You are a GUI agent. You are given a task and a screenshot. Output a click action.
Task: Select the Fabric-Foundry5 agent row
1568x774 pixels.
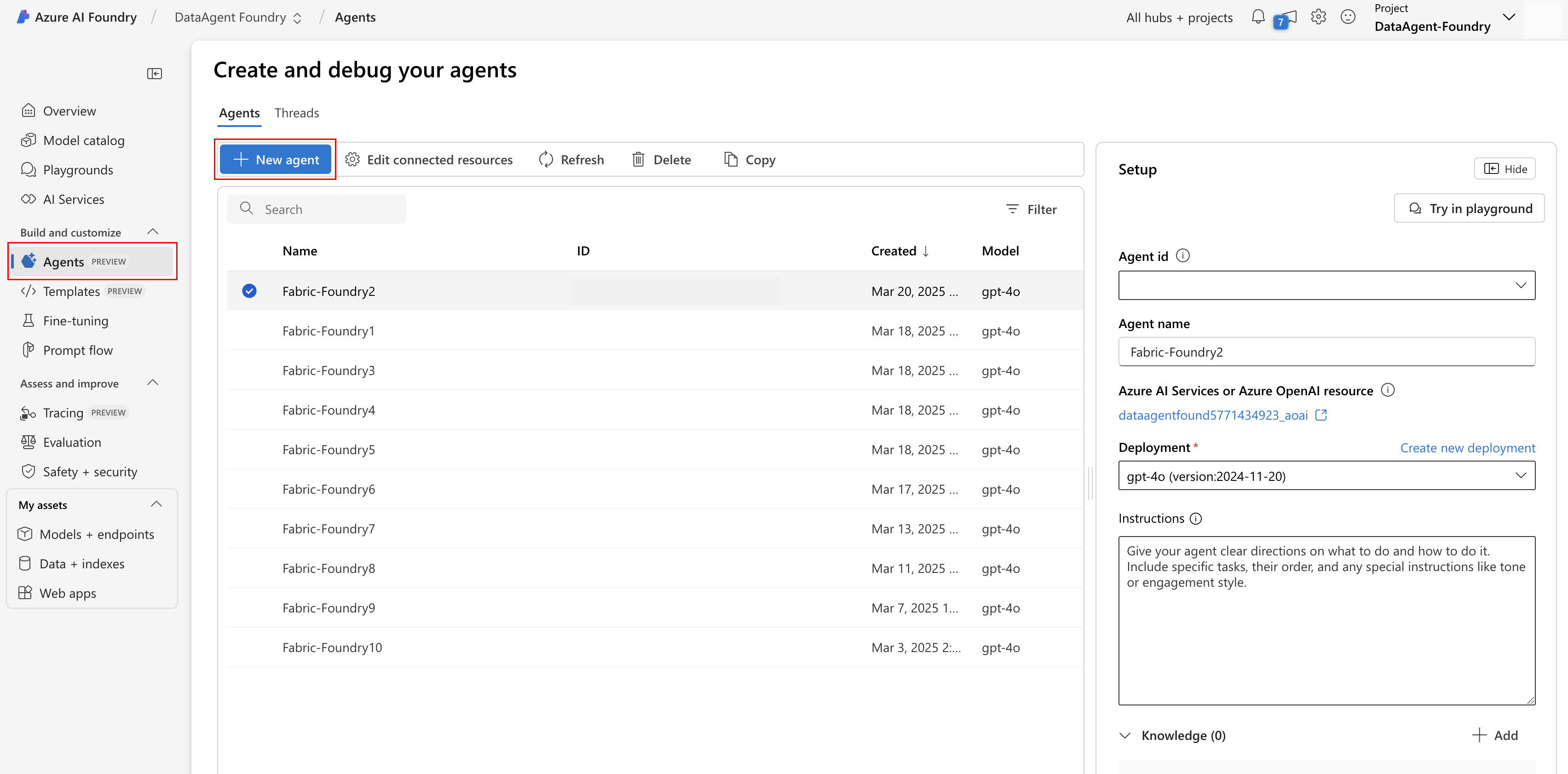(x=329, y=450)
